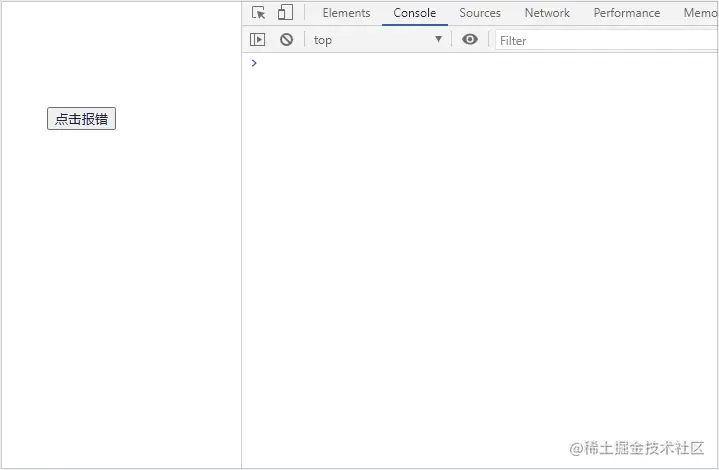Viewport: 719px width, 470px height.
Task: Select the Console tab
Action: click(x=415, y=13)
